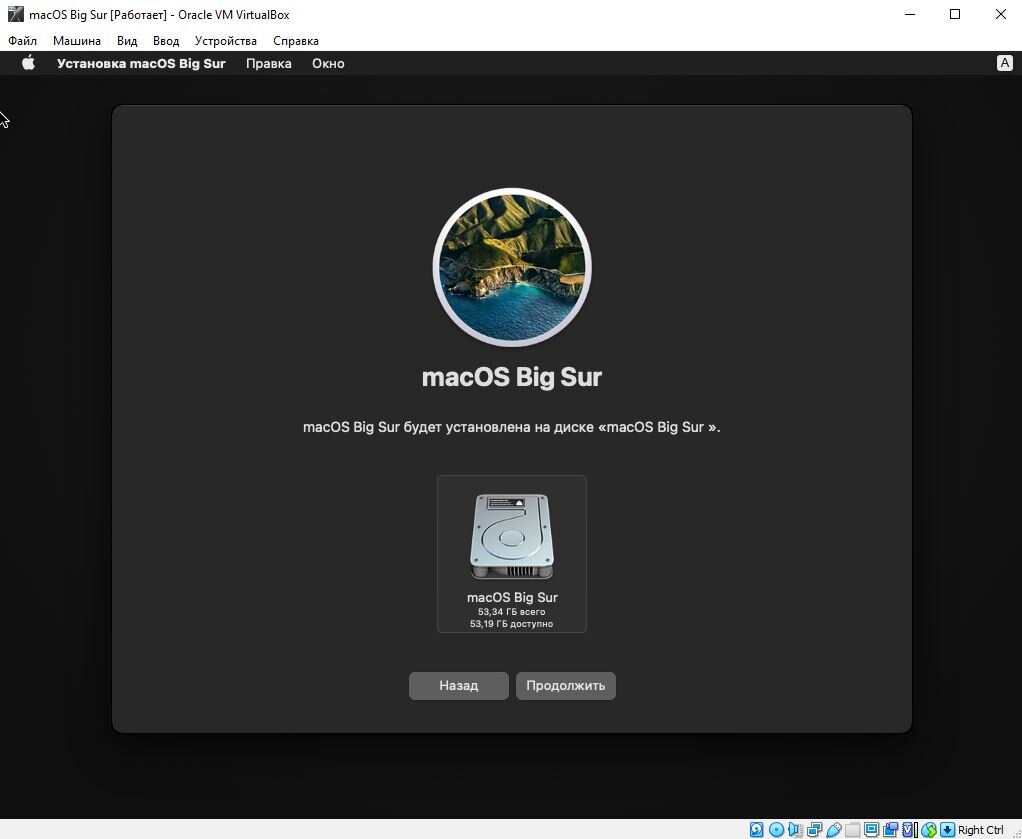Open the Справка menu
Screen dimensions: 1022x839
pyautogui.click(x=296, y=40)
